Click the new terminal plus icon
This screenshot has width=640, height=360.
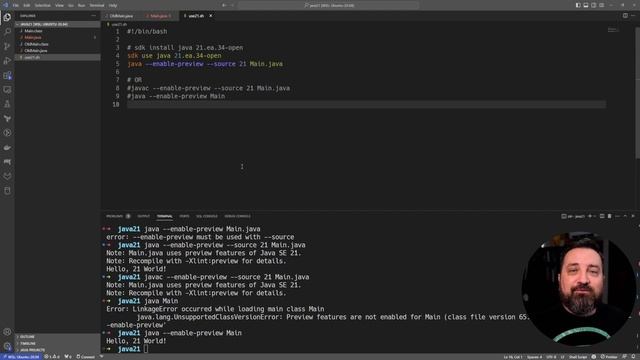(x=589, y=216)
